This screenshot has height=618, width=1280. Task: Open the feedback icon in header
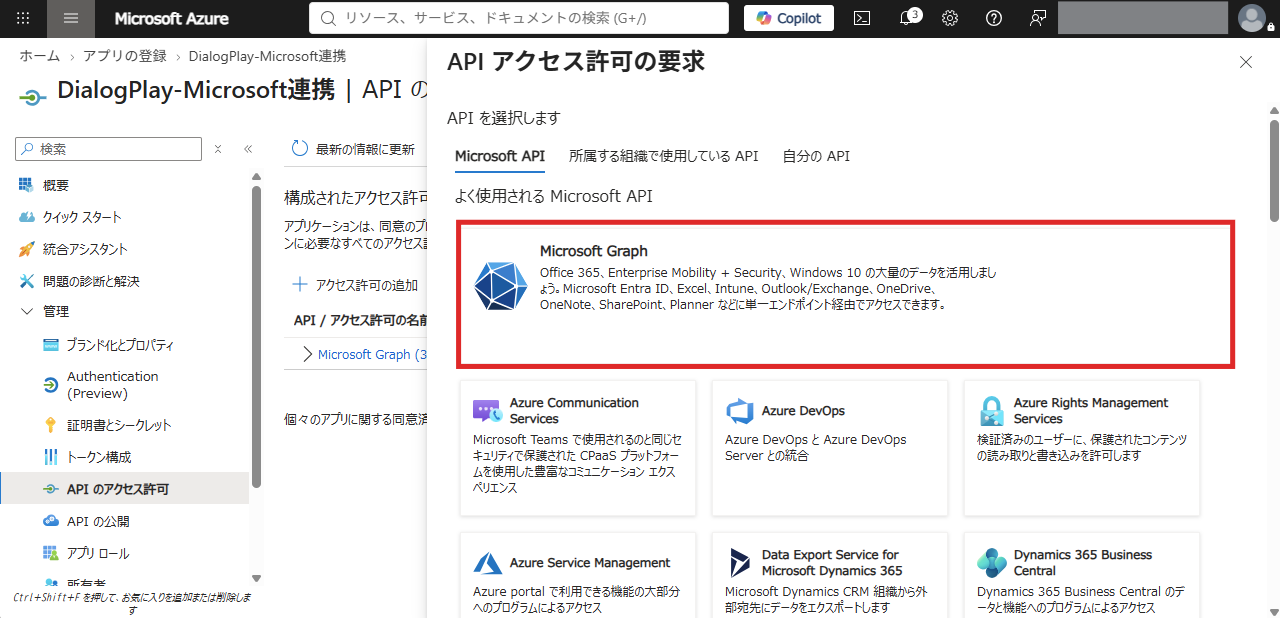point(1038,18)
